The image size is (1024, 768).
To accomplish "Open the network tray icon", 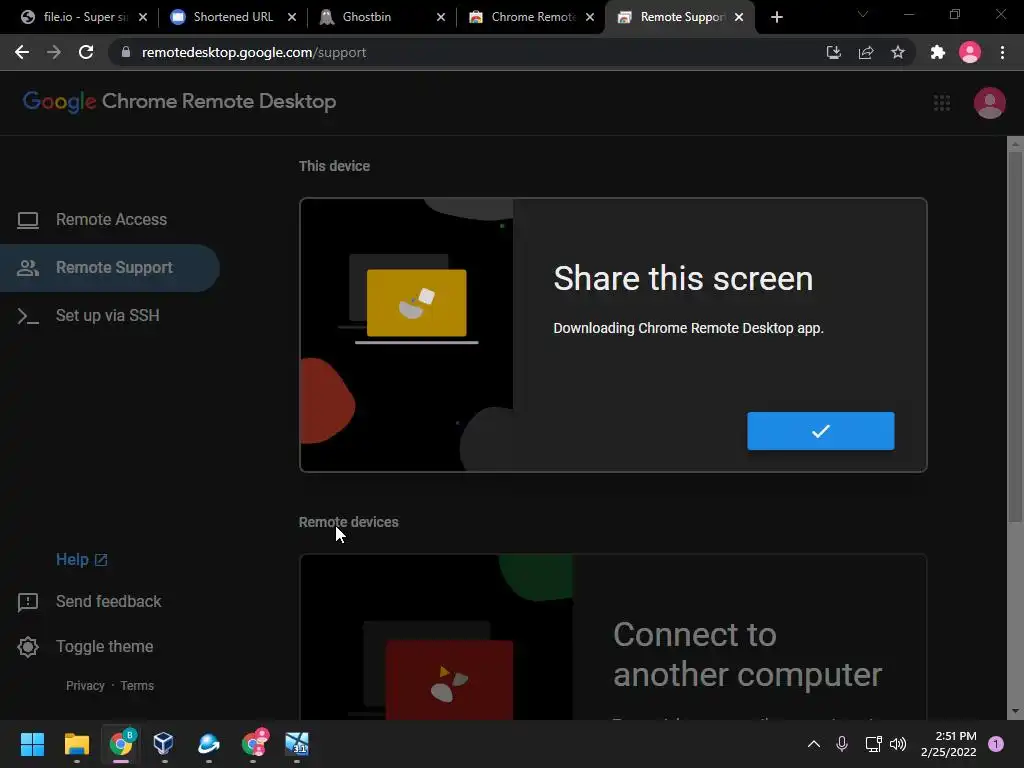I will [873, 744].
